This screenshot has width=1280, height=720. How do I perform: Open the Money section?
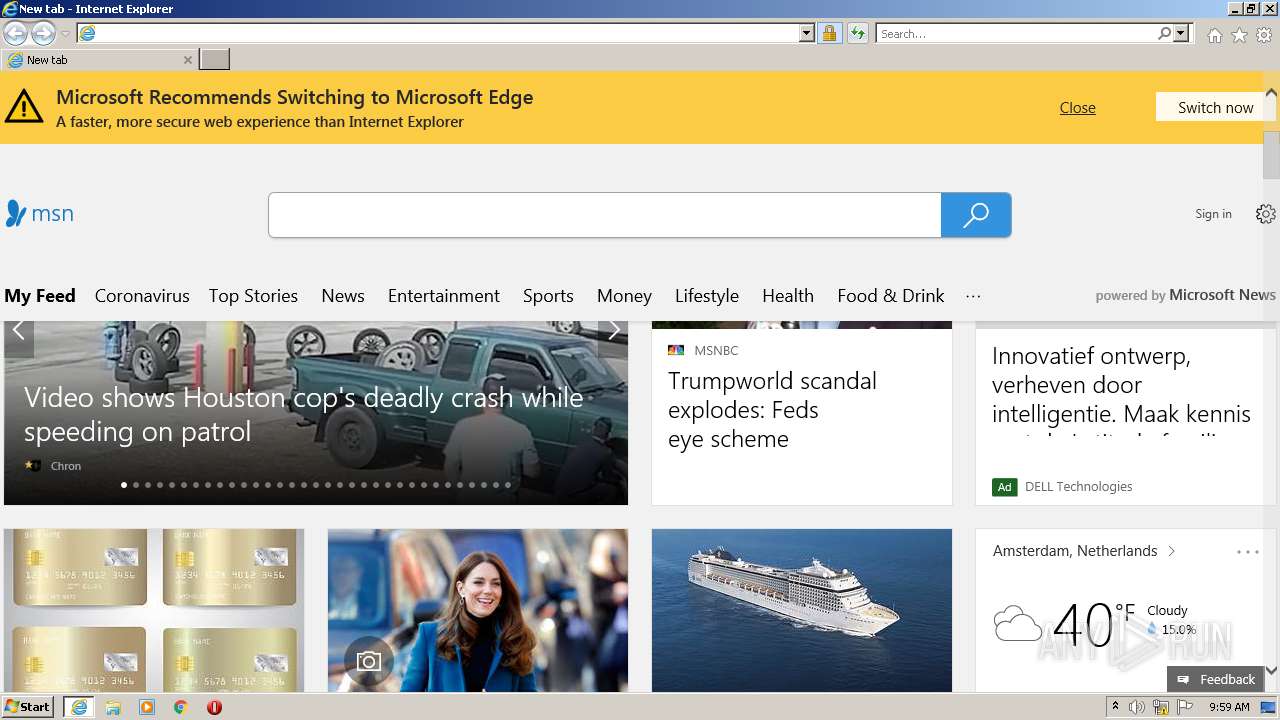pyautogui.click(x=624, y=296)
